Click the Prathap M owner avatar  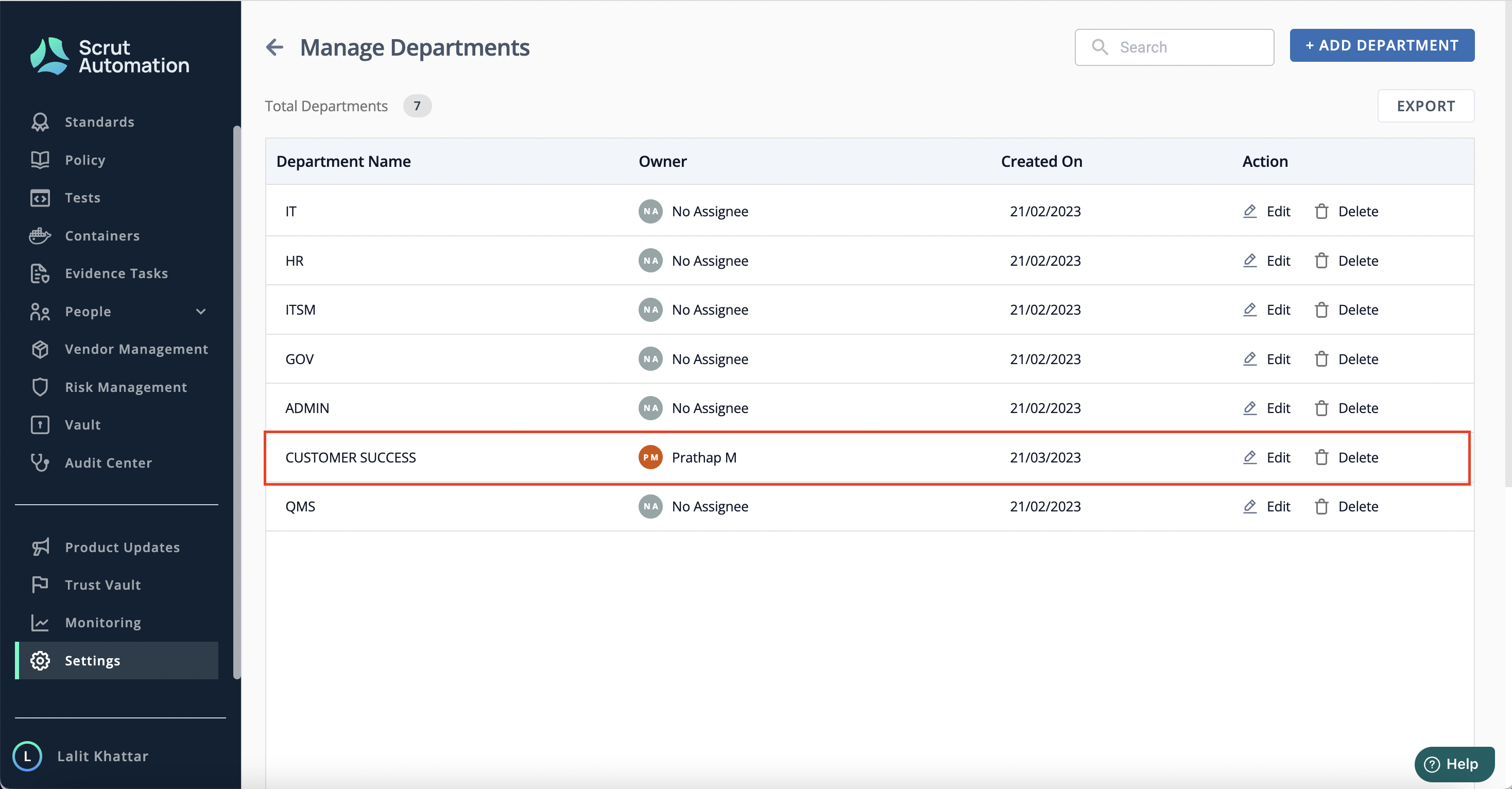point(650,457)
